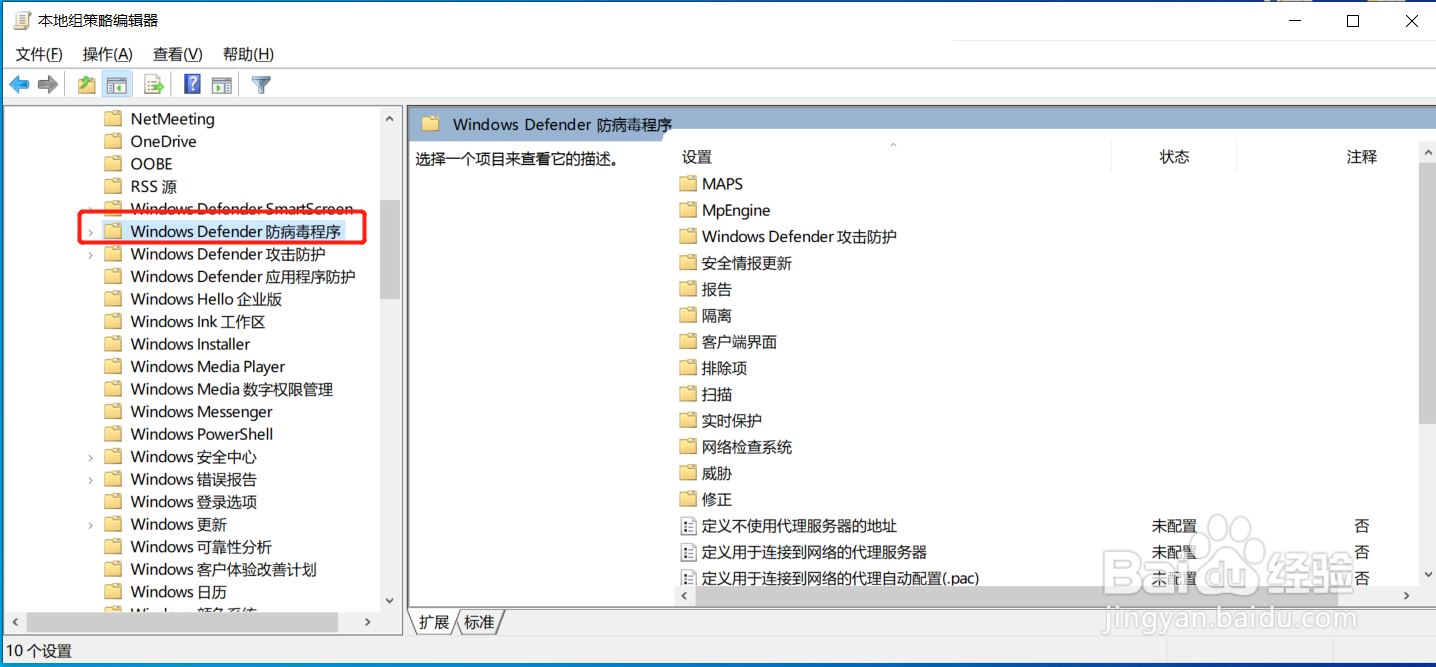Image resolution: width=1436 pixels, height=667 pixels.
Task: Click policy icon for 定义不使用代理服务器的地址
Action: coord(688,526)
